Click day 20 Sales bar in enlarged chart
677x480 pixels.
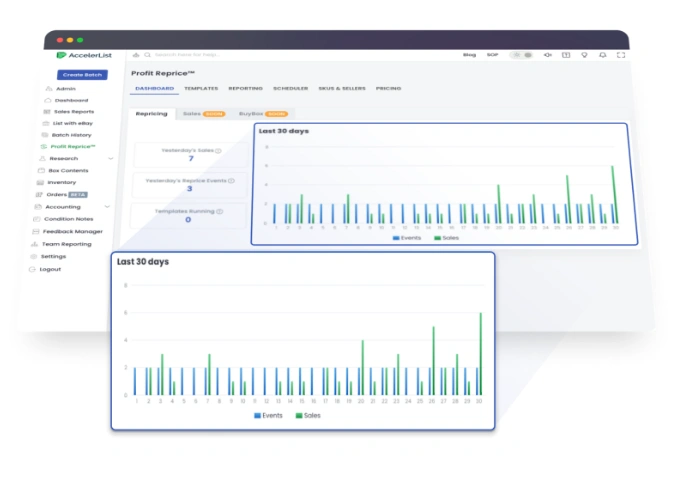tap(363, 368)
